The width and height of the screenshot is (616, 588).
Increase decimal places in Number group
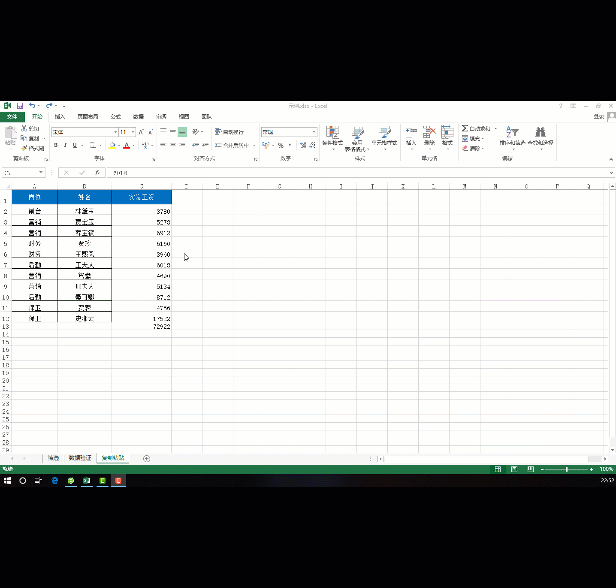(303, 145)
